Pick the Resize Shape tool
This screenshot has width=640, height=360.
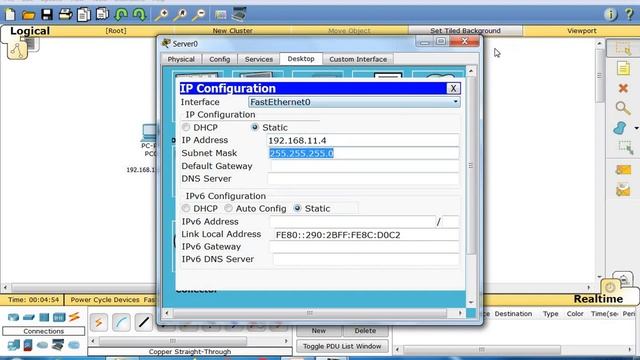click(x=625, y=147)
